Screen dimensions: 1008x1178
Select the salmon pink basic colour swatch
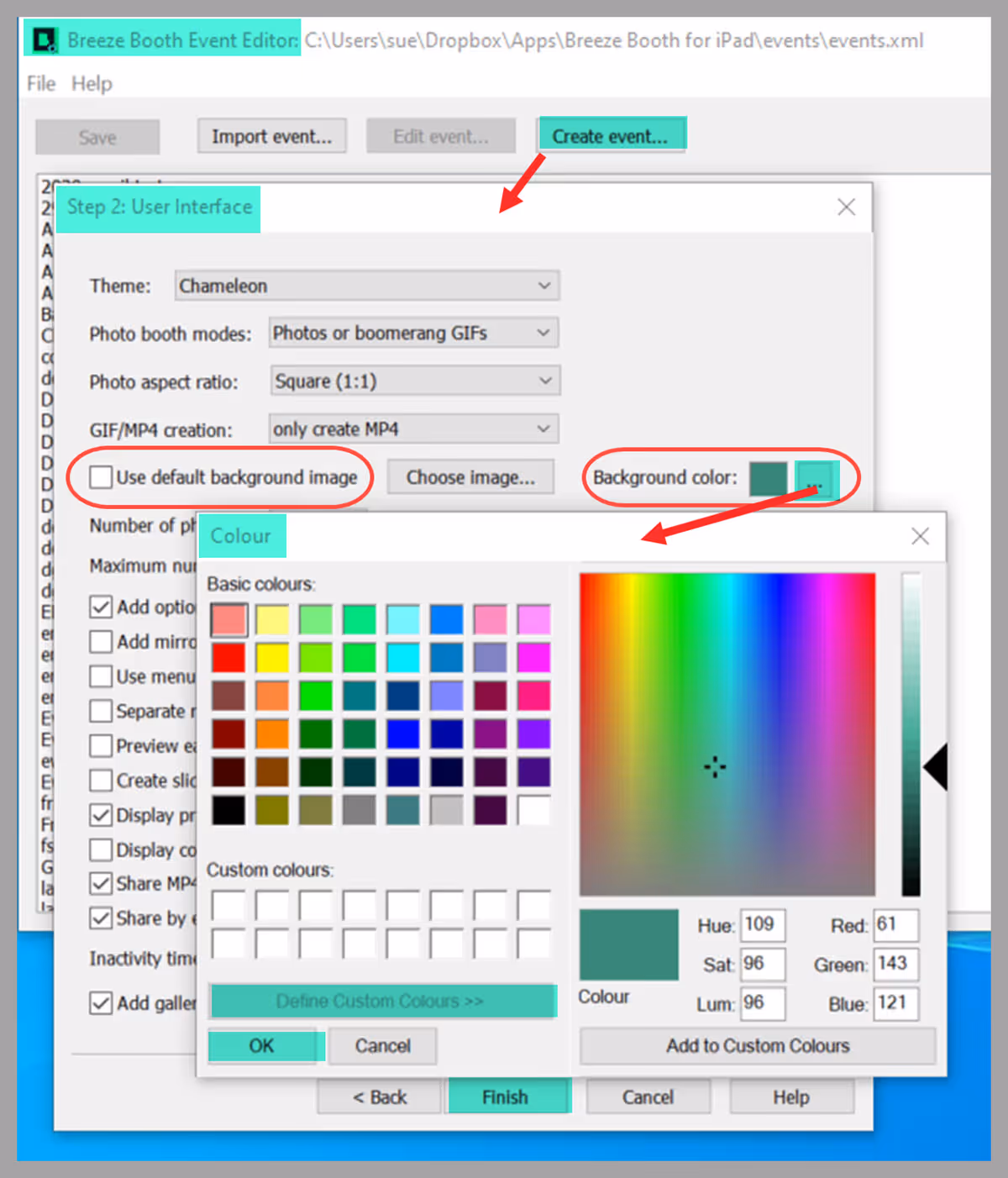coord(228,620)
